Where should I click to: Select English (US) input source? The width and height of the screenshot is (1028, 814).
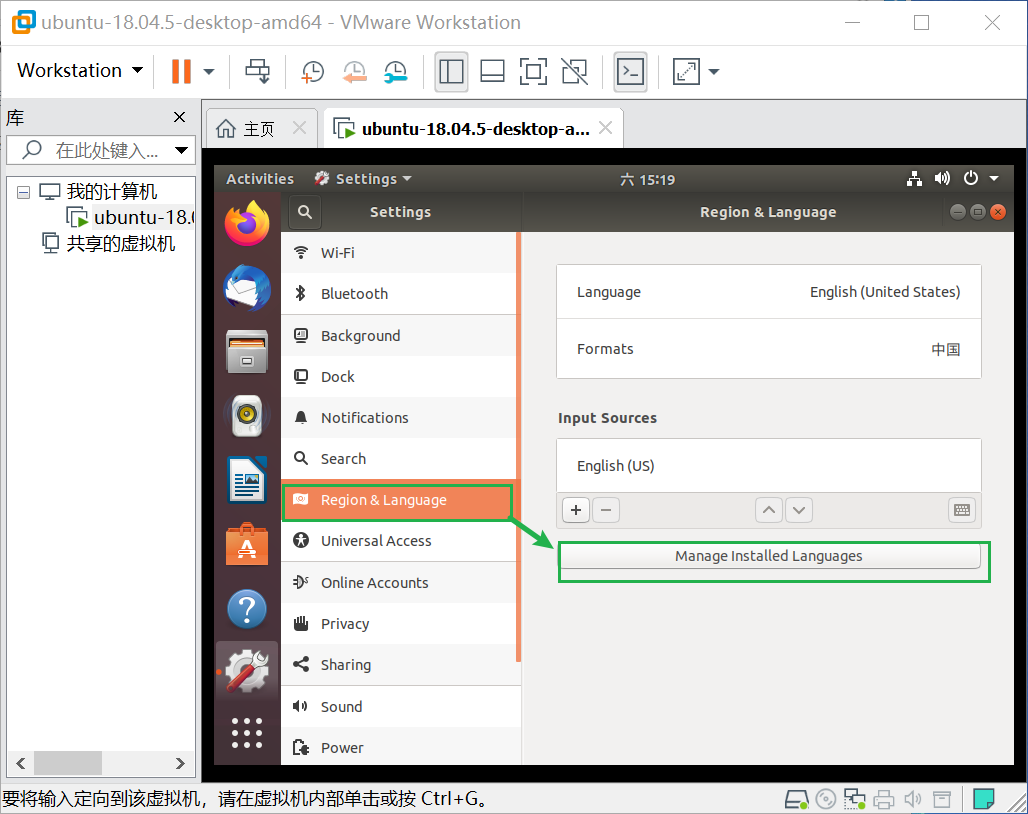click(x=768, y=466)
